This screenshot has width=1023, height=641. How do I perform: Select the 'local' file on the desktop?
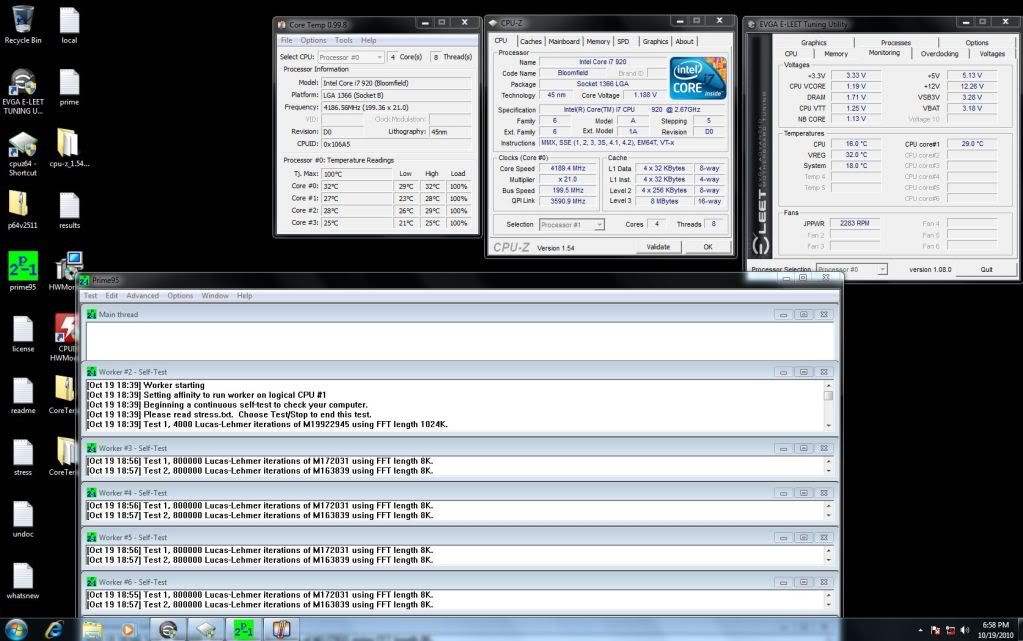[69, 26]
